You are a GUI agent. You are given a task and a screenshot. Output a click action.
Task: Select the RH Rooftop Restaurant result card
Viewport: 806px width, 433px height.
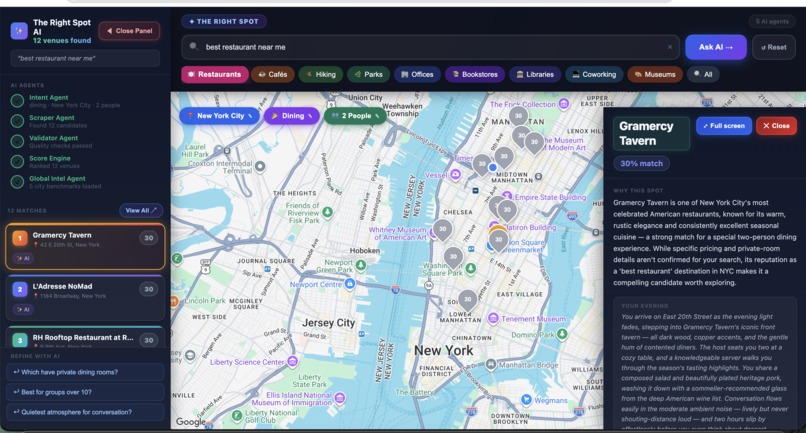tap(85, 337)
